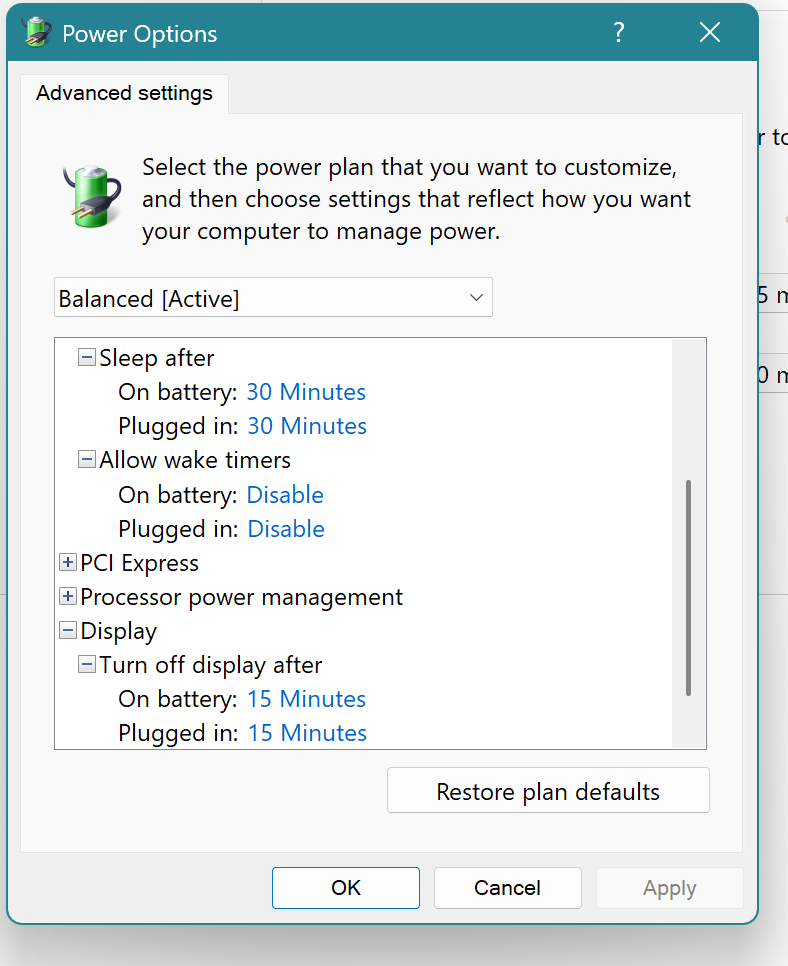Expand Processor power management node

point(68,596)
